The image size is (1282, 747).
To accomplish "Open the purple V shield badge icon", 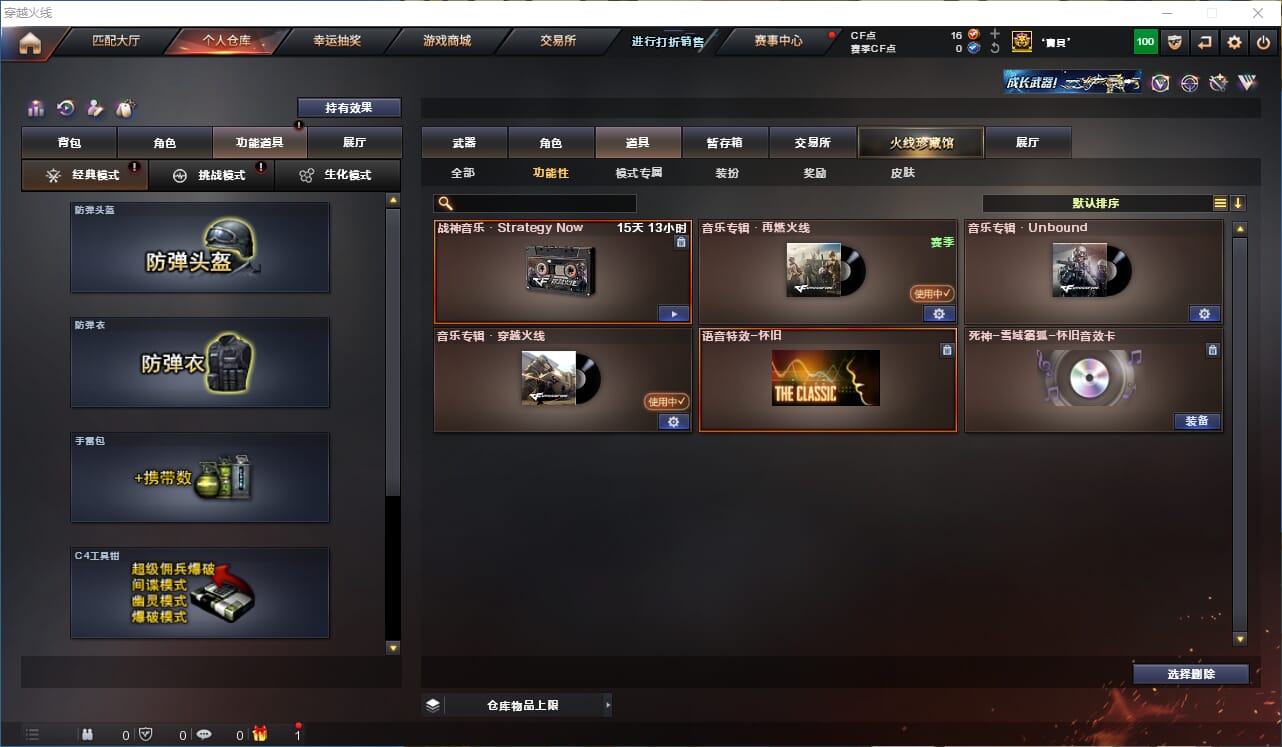I will coord(1160,83).
